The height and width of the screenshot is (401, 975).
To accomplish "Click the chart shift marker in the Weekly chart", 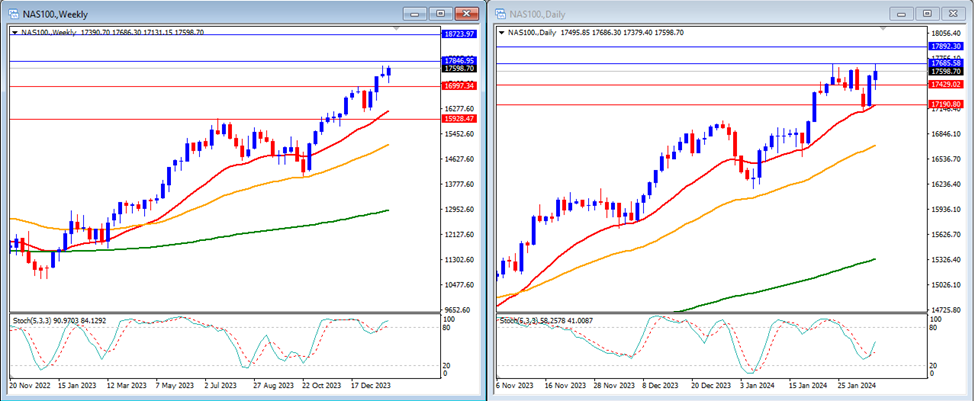I will (397, 29).
